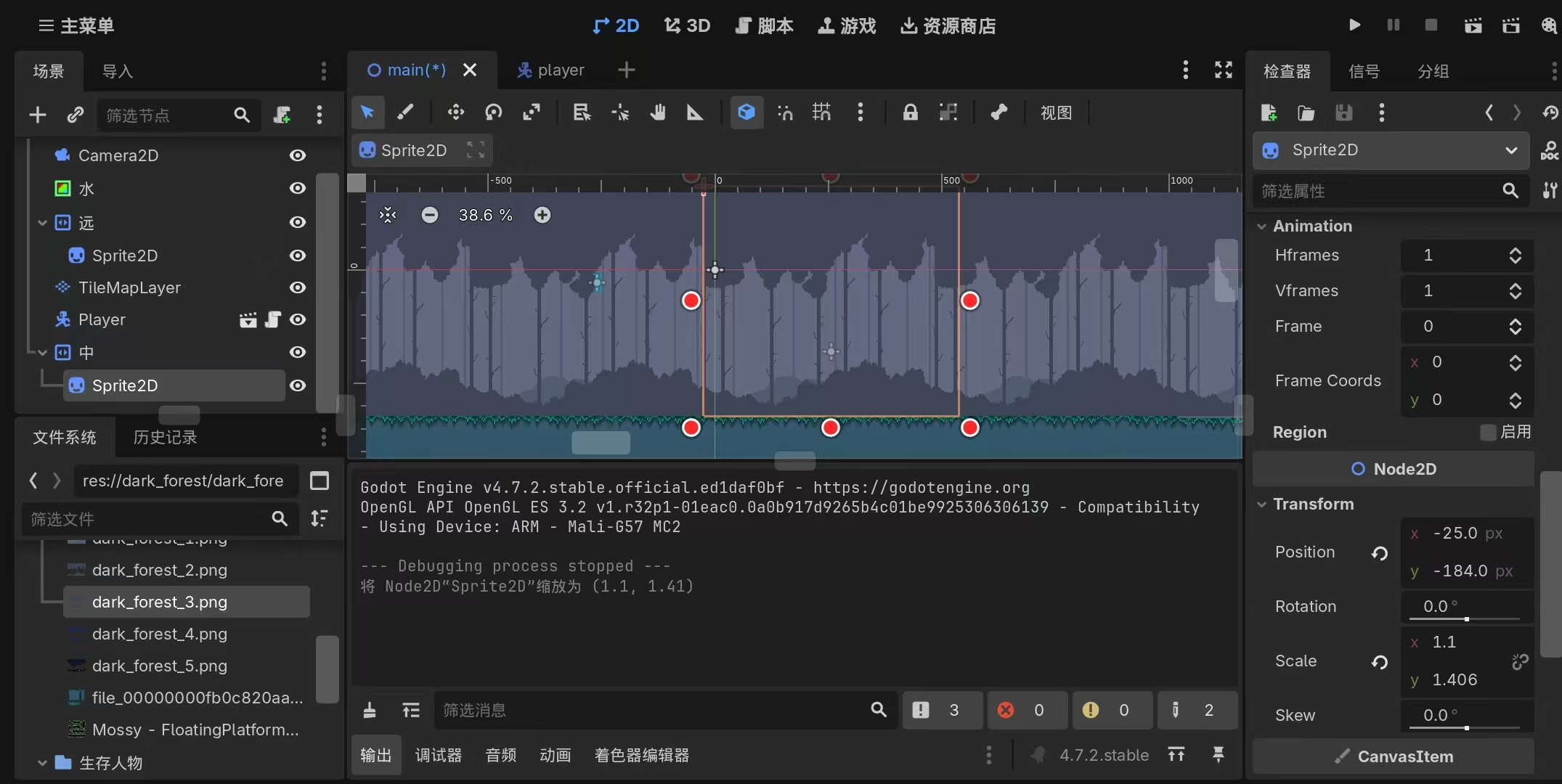This screenshot has width=1562, height=784.
Task: Switch to the player scene tab
Action: tap(550, 70)
